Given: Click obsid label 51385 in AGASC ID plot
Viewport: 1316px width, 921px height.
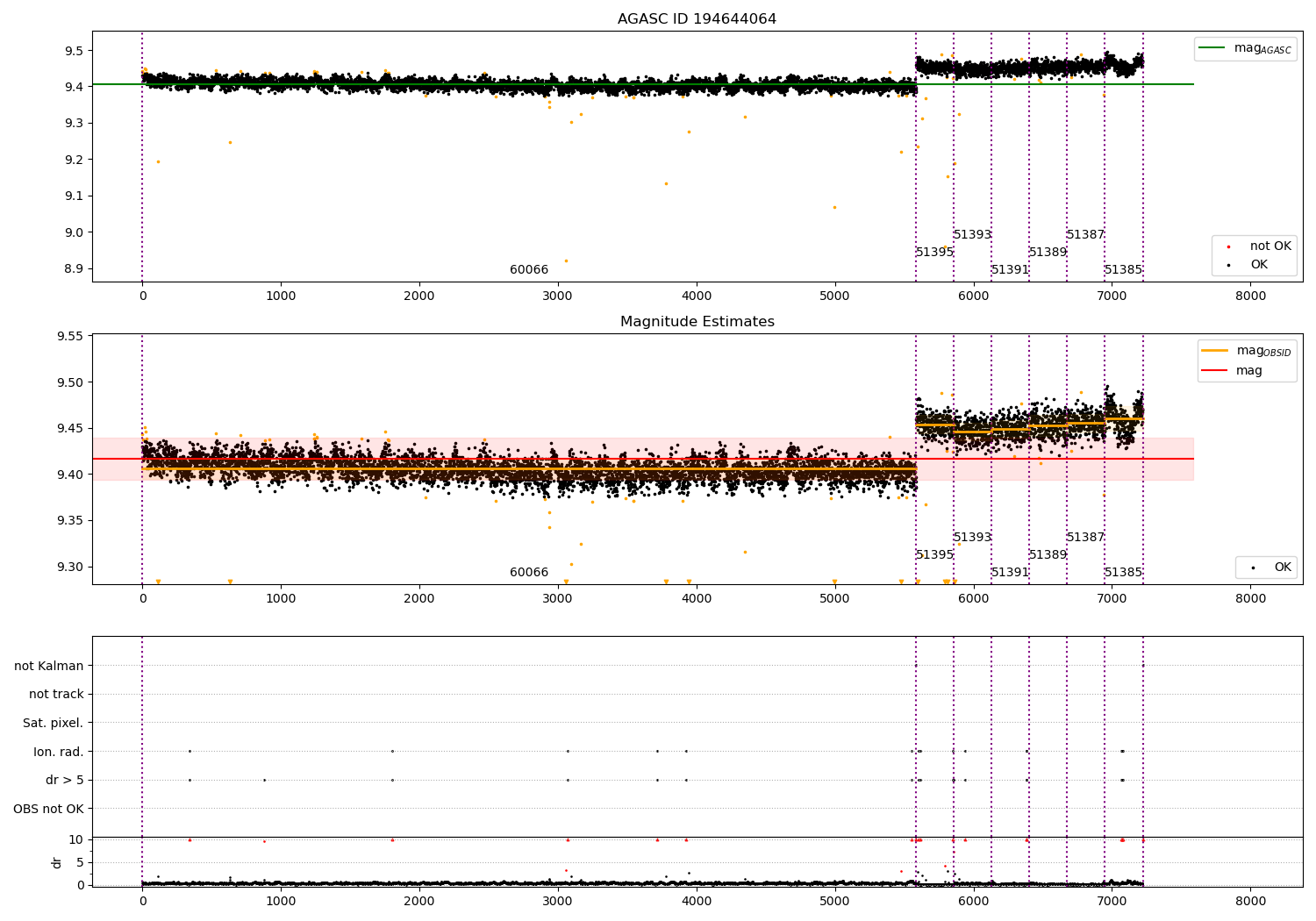Looking at the screenshot, I should coord(1123,270).
